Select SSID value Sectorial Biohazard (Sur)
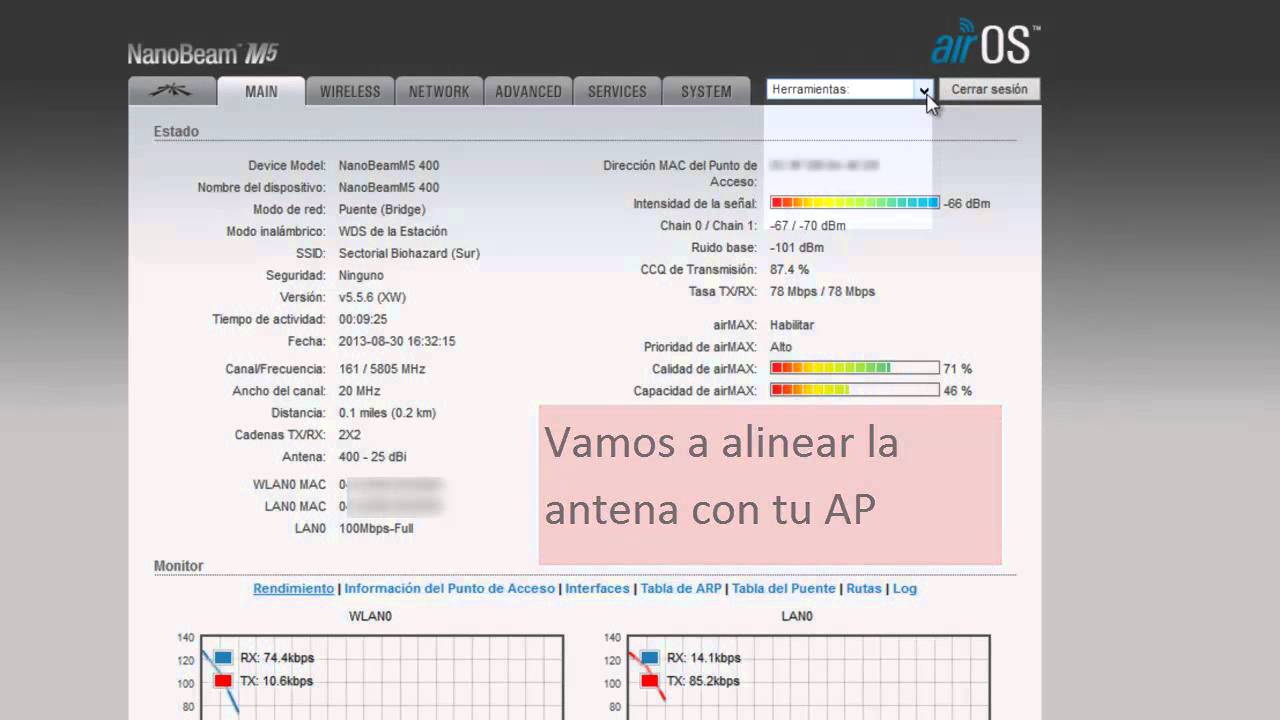This screenshot has width=1280, height=720. [x=409, y=253]
